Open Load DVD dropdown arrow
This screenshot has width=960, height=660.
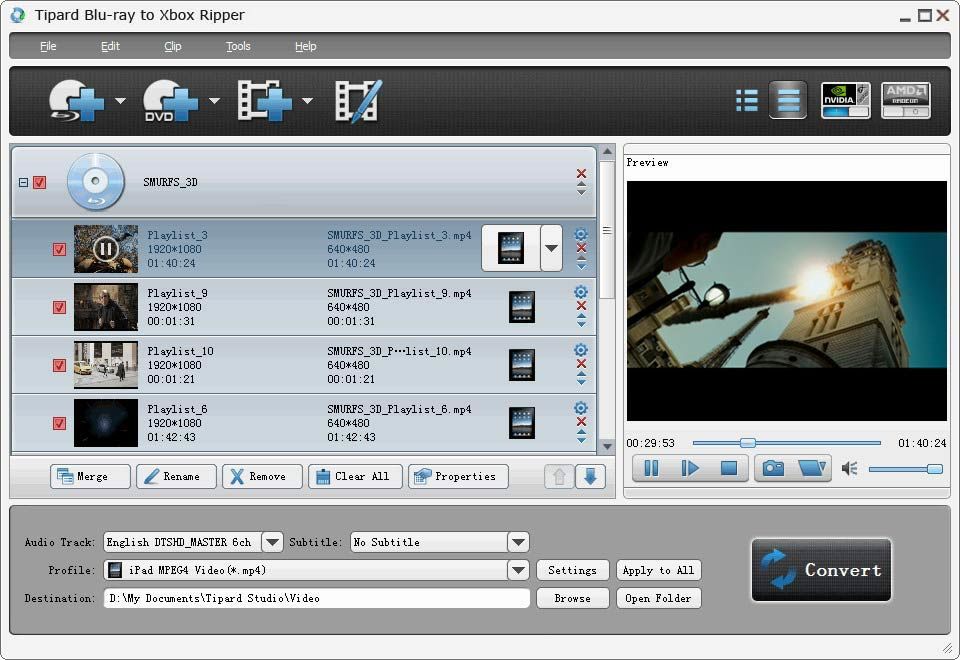tap(214, 101)
